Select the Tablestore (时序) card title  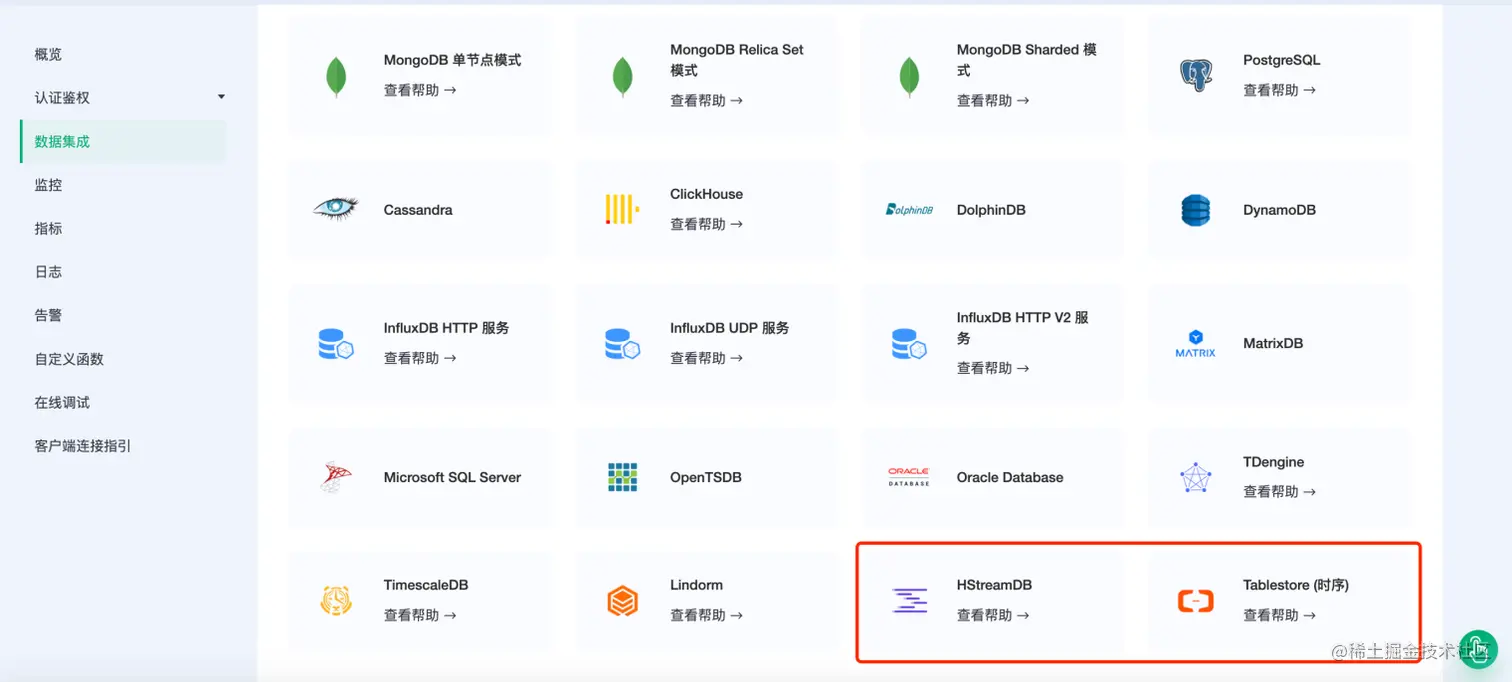1296,585
